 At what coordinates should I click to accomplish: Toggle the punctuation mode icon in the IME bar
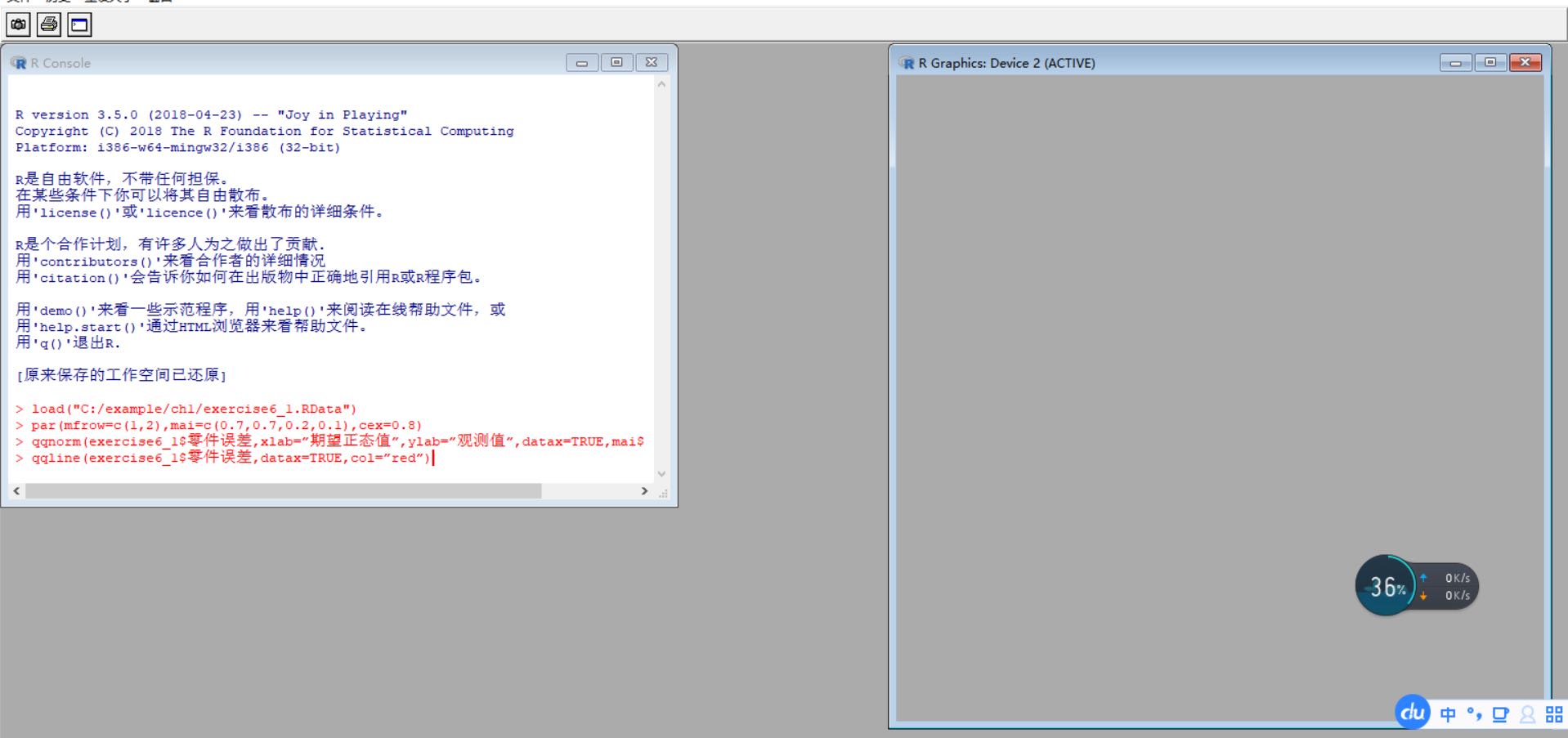(x=1474, y=715)
